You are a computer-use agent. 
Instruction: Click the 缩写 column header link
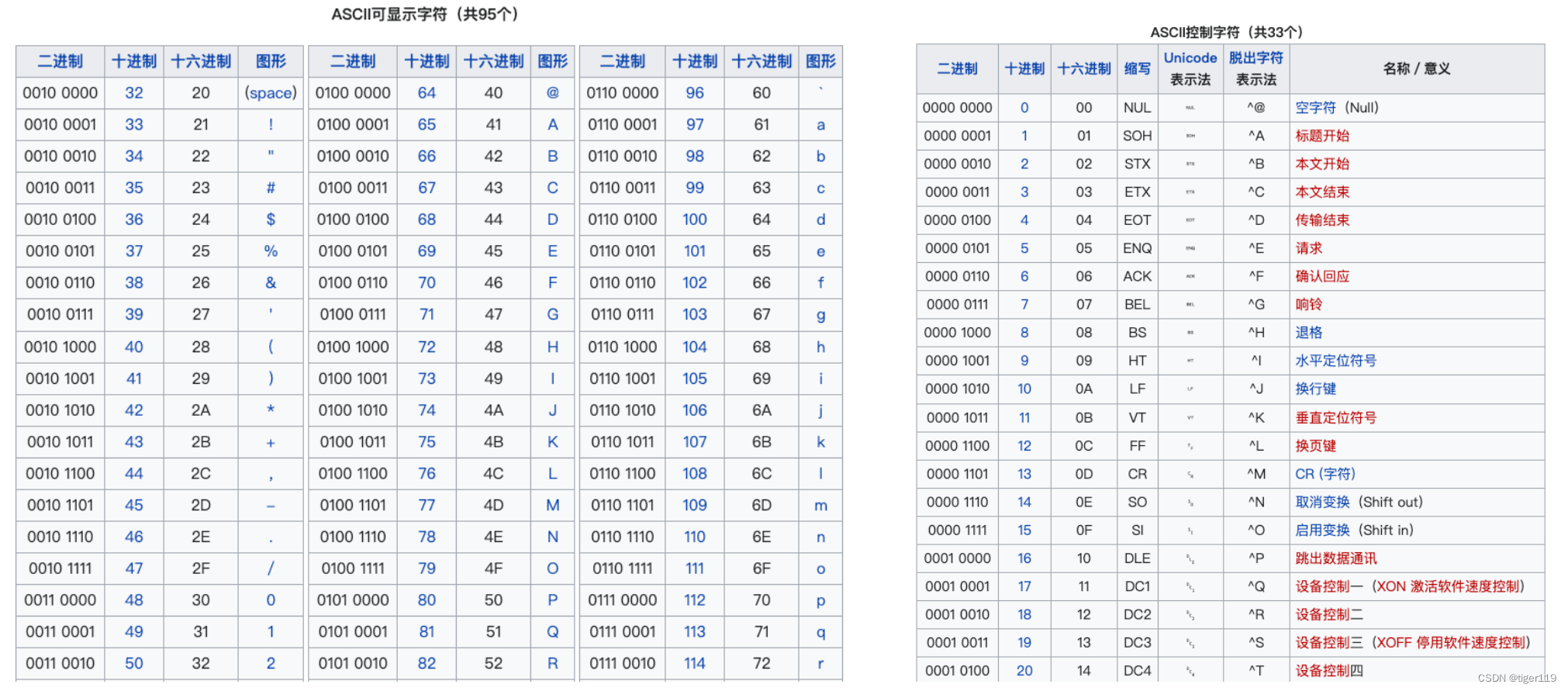(x=1138, y=69)
